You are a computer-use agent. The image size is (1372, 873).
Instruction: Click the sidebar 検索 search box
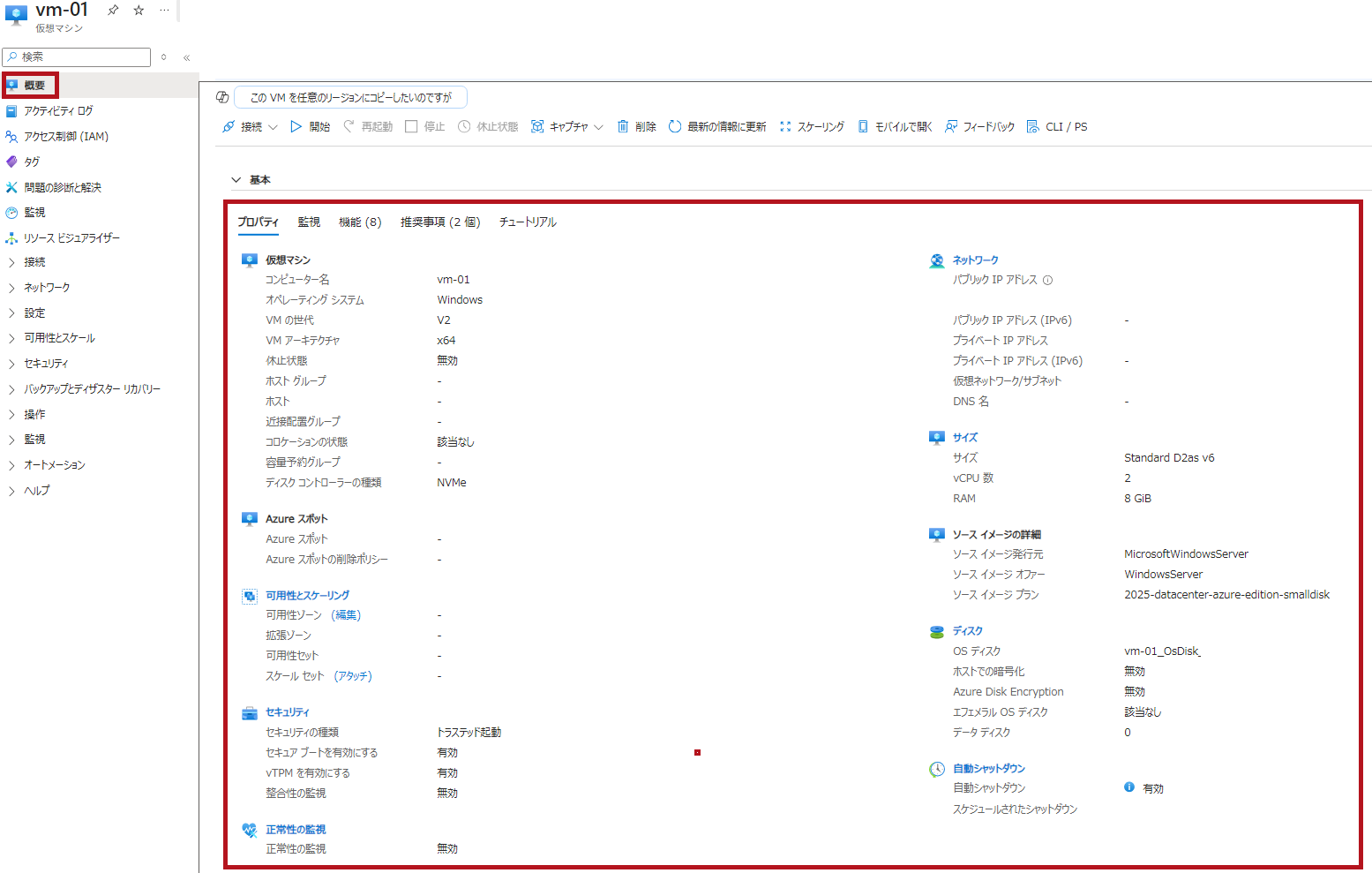[x=77, y=57]
